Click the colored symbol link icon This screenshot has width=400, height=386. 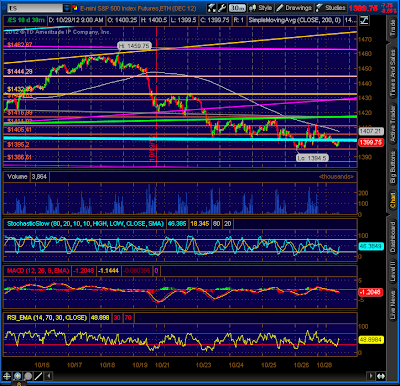pos(75,8)
